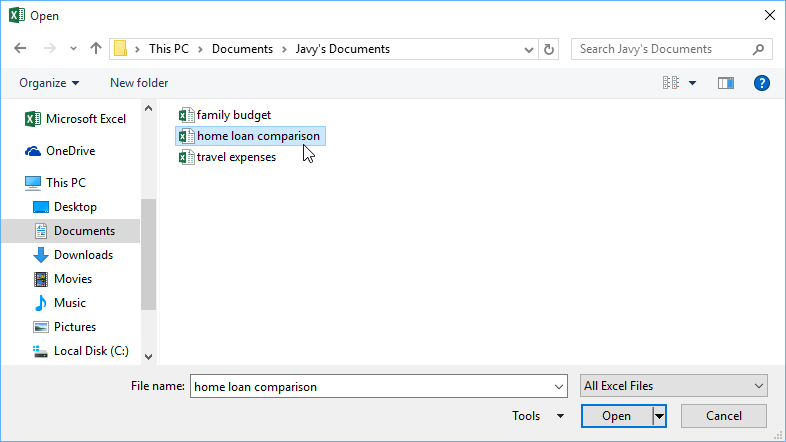Click the family budget Excel file icon
The height and width of the screenshot is (442, 786).
tap(186, 115)
